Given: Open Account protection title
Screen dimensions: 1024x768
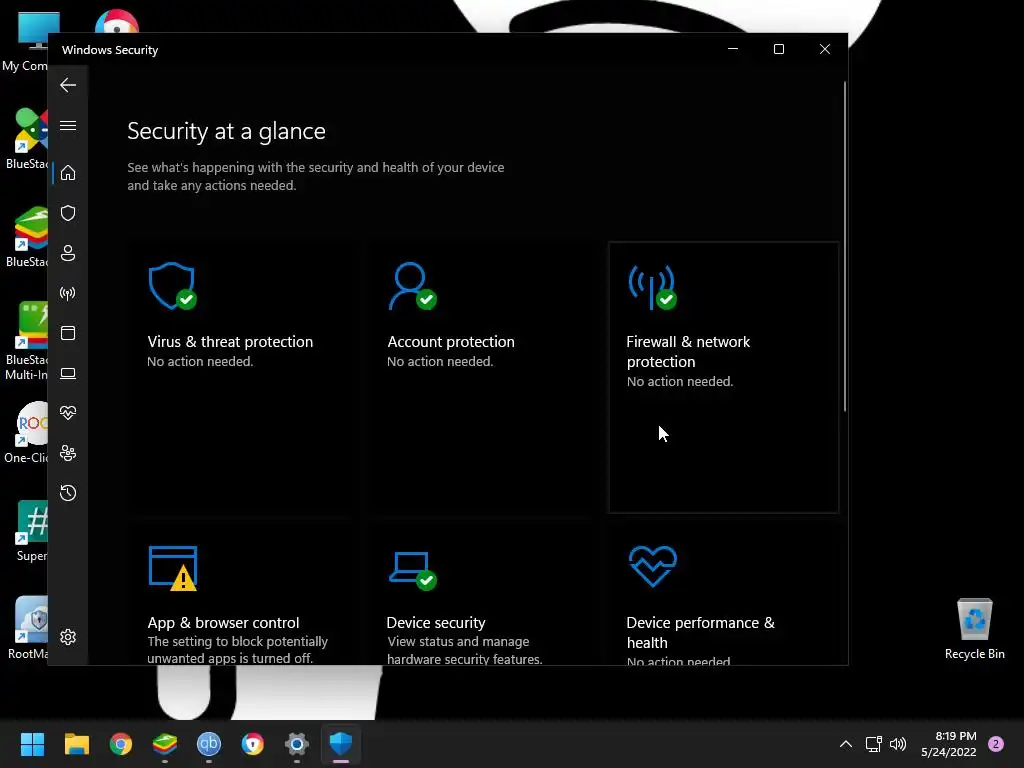Looking at the screenshot, I should click(451, 342).
